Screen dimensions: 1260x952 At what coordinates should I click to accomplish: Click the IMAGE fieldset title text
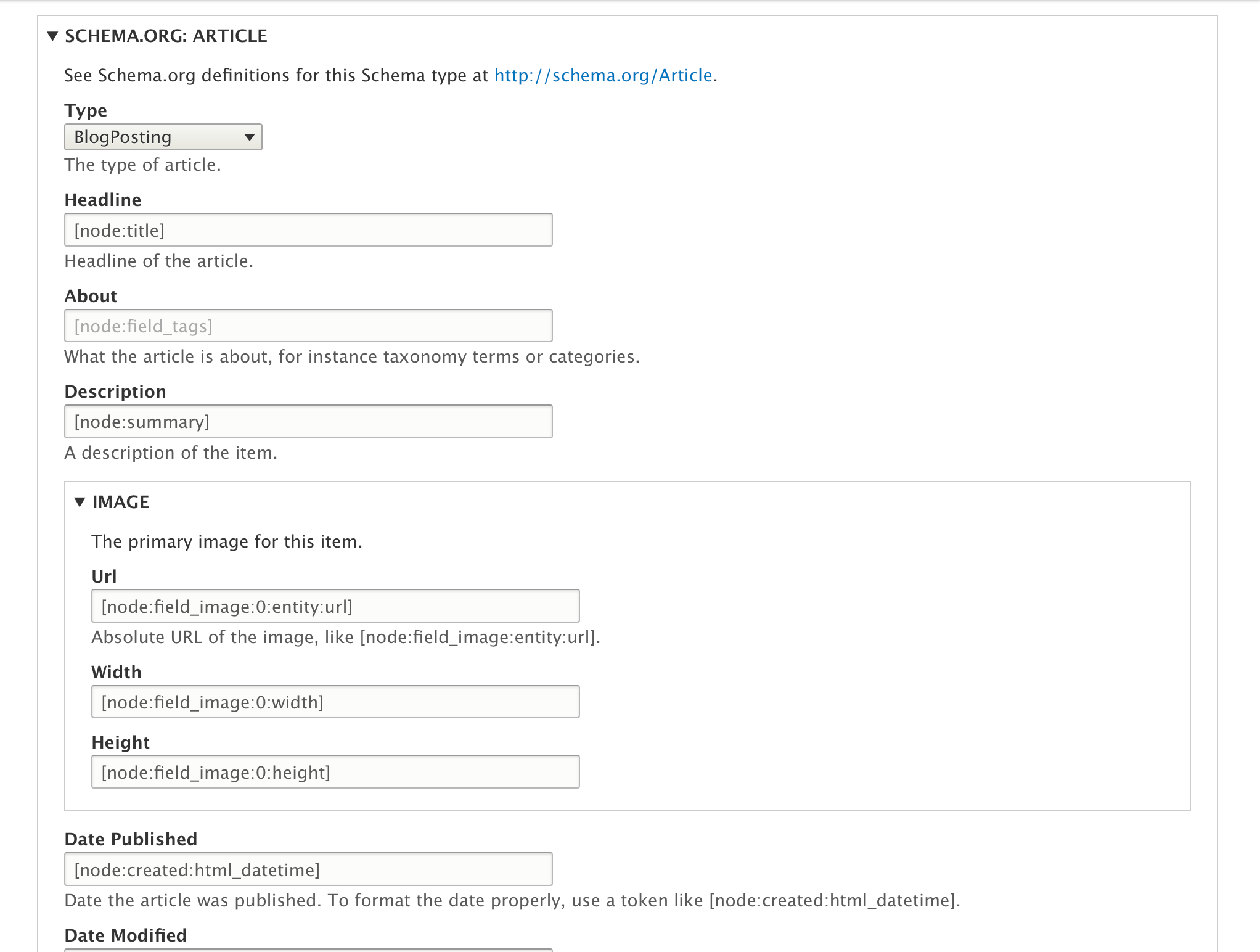121,502
